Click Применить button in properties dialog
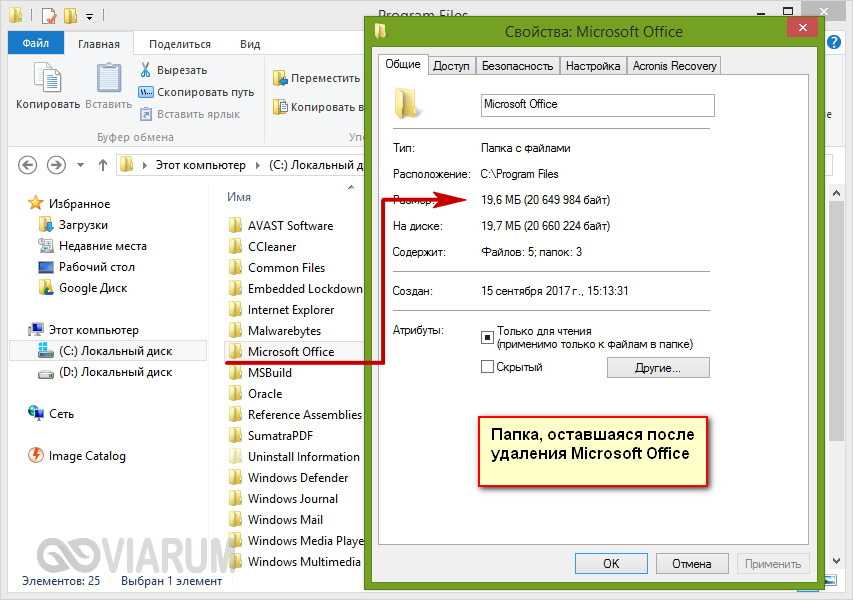This screenshot has width=853, height=600. pyautogui.click(x=773, y=564)
